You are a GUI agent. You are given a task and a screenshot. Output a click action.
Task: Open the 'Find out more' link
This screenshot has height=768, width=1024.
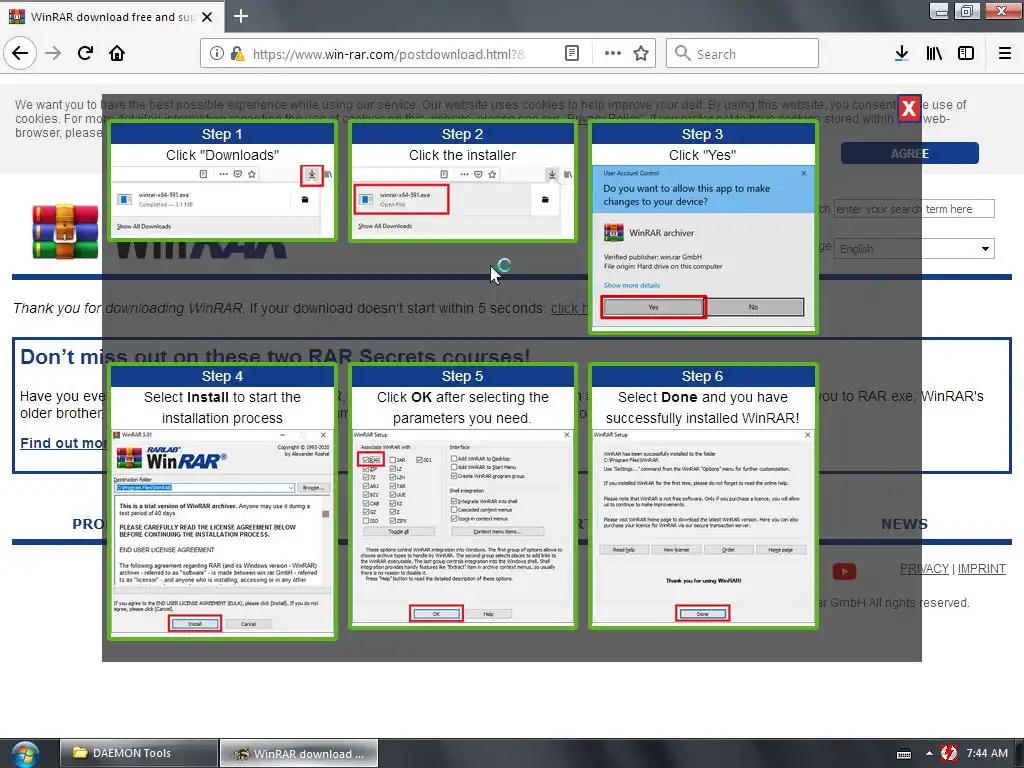point(63,443)
